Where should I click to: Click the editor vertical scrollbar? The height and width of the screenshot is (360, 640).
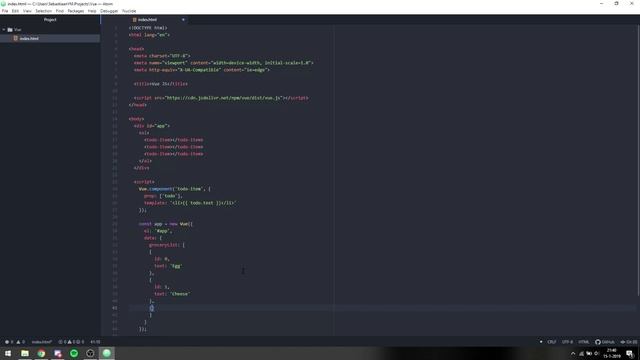tap(638, 160)
